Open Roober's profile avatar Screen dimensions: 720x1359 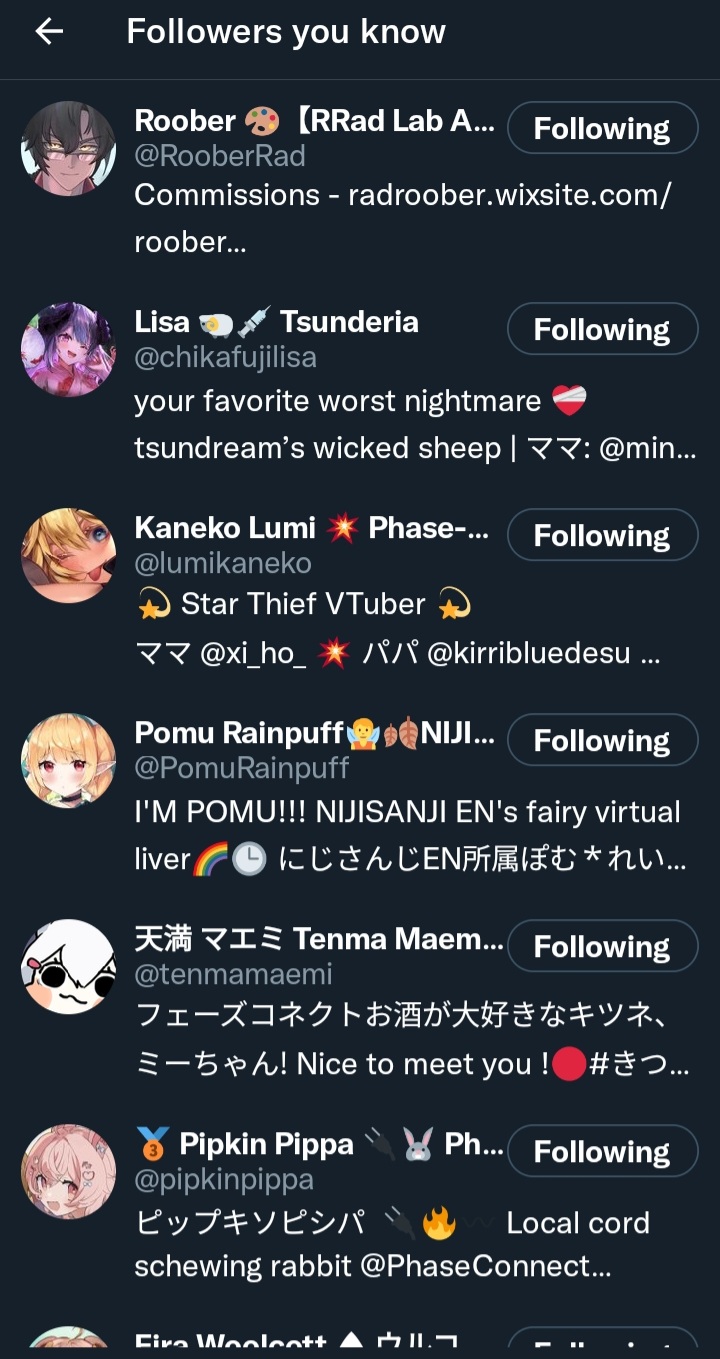pyautogui.click(x=68, y=148)
